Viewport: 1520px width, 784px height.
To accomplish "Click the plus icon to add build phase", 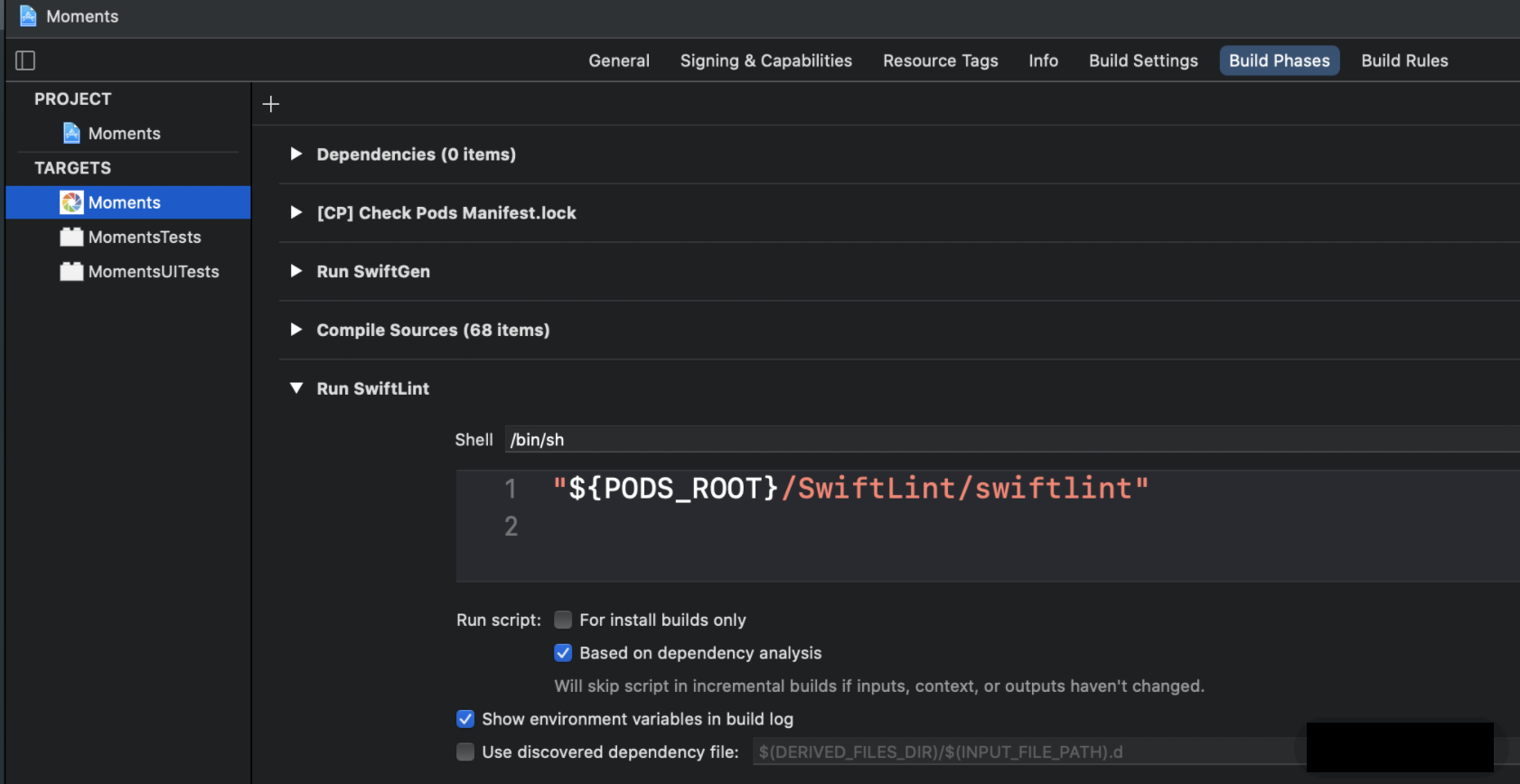I will [271, 104].
